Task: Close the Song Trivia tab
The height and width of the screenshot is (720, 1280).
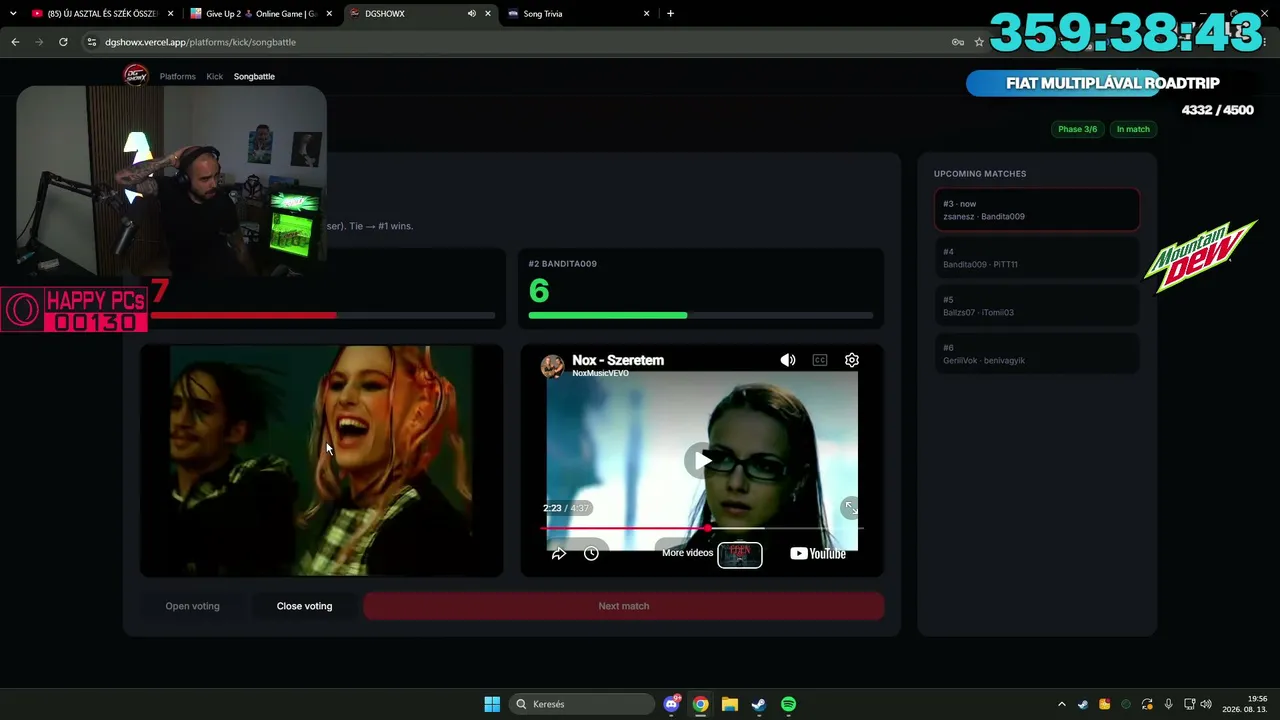Action: [647, 14]
